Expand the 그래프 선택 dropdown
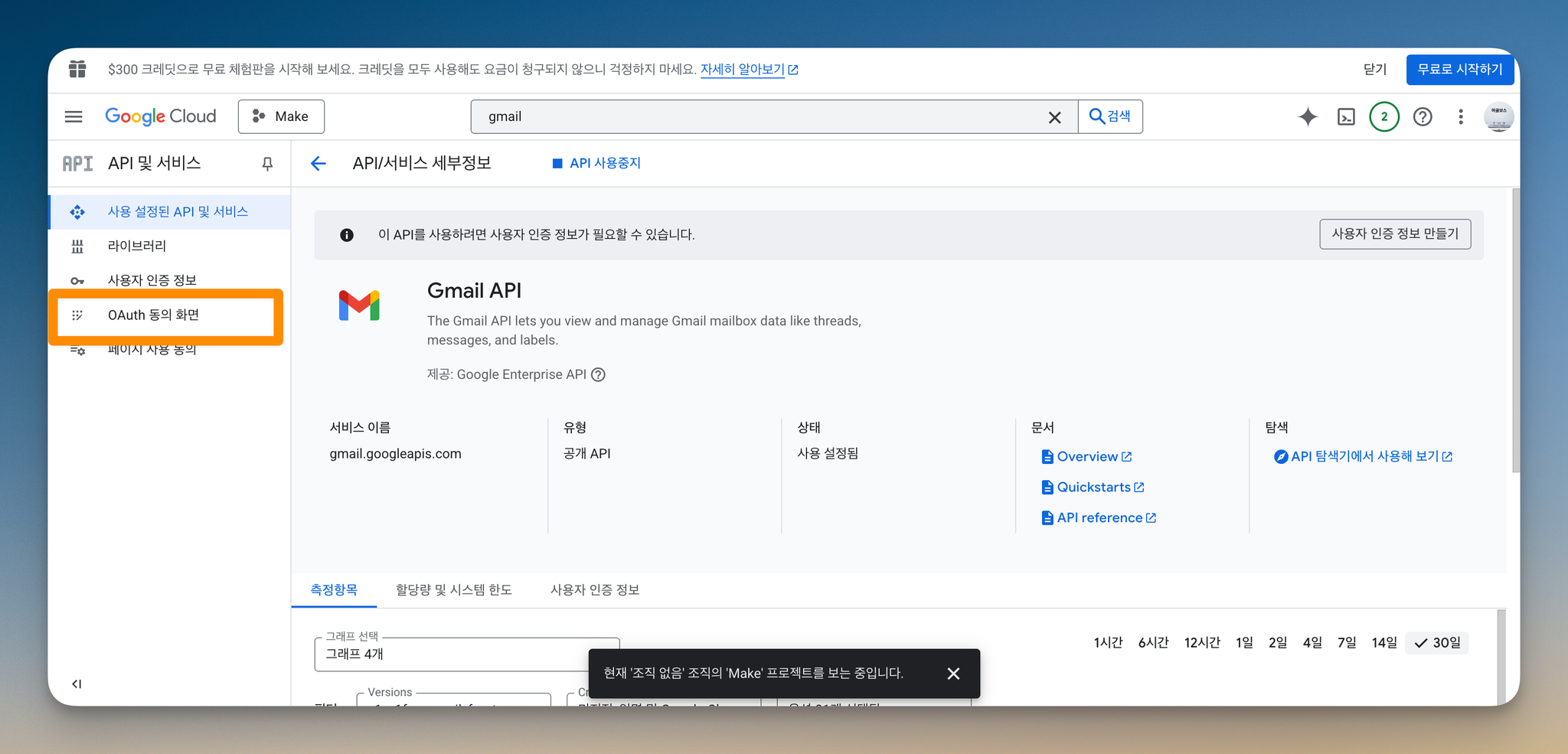The width and height of the screenshot is (1568, 754). (466, 654)
